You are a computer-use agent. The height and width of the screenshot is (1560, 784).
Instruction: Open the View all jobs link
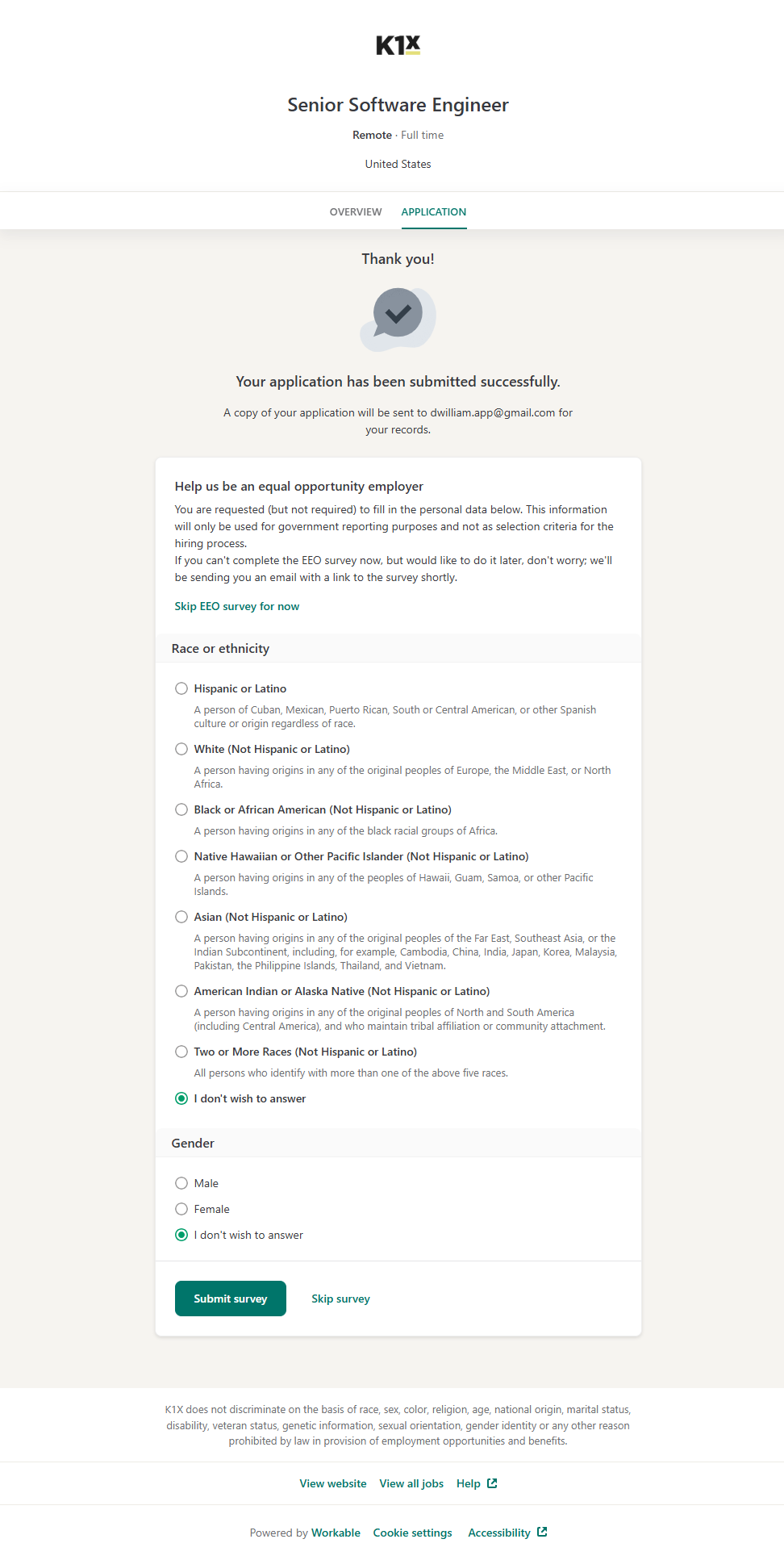point(411,1483)
